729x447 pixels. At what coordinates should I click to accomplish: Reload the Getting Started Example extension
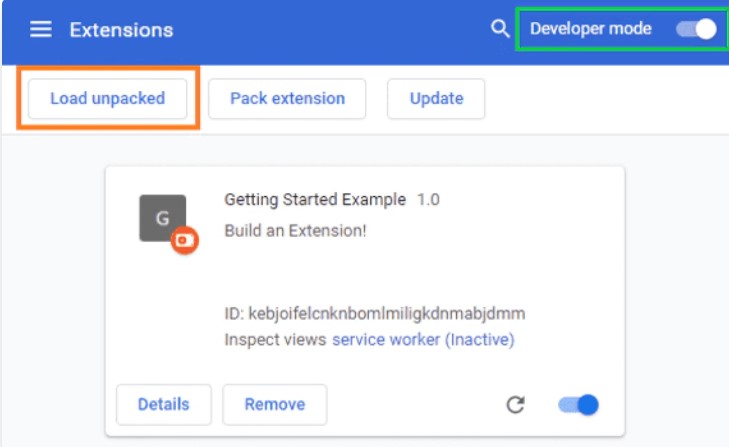(515, 405)
